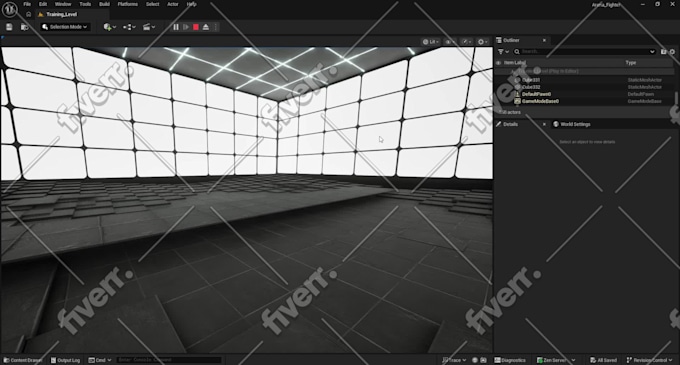Viewport: 680px width, 365px height.
Task: Open the Cmd console type dropdown
Action: tap(100, 360)
